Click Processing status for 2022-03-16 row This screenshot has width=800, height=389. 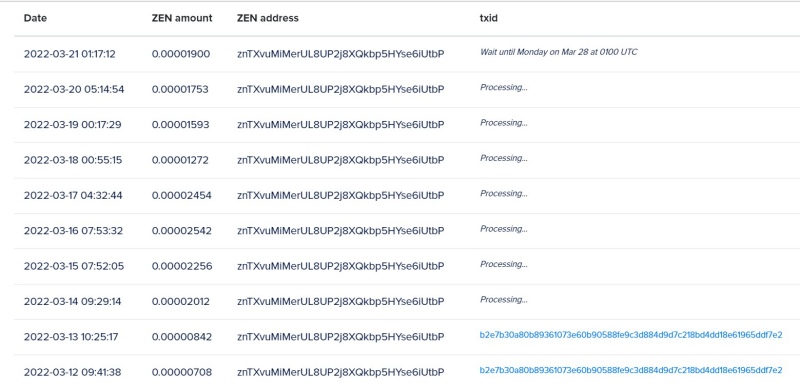point(504,229)
